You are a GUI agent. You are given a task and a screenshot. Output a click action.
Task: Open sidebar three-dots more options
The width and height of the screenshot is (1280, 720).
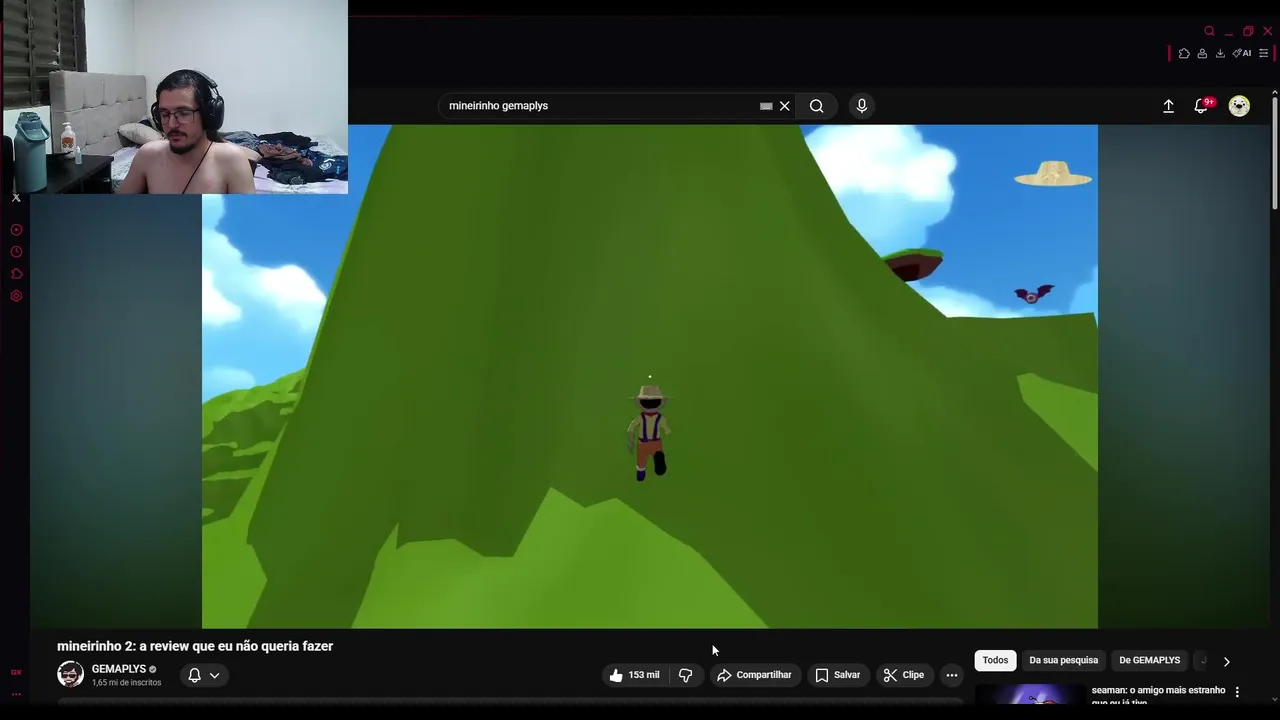tap(16, 694)
